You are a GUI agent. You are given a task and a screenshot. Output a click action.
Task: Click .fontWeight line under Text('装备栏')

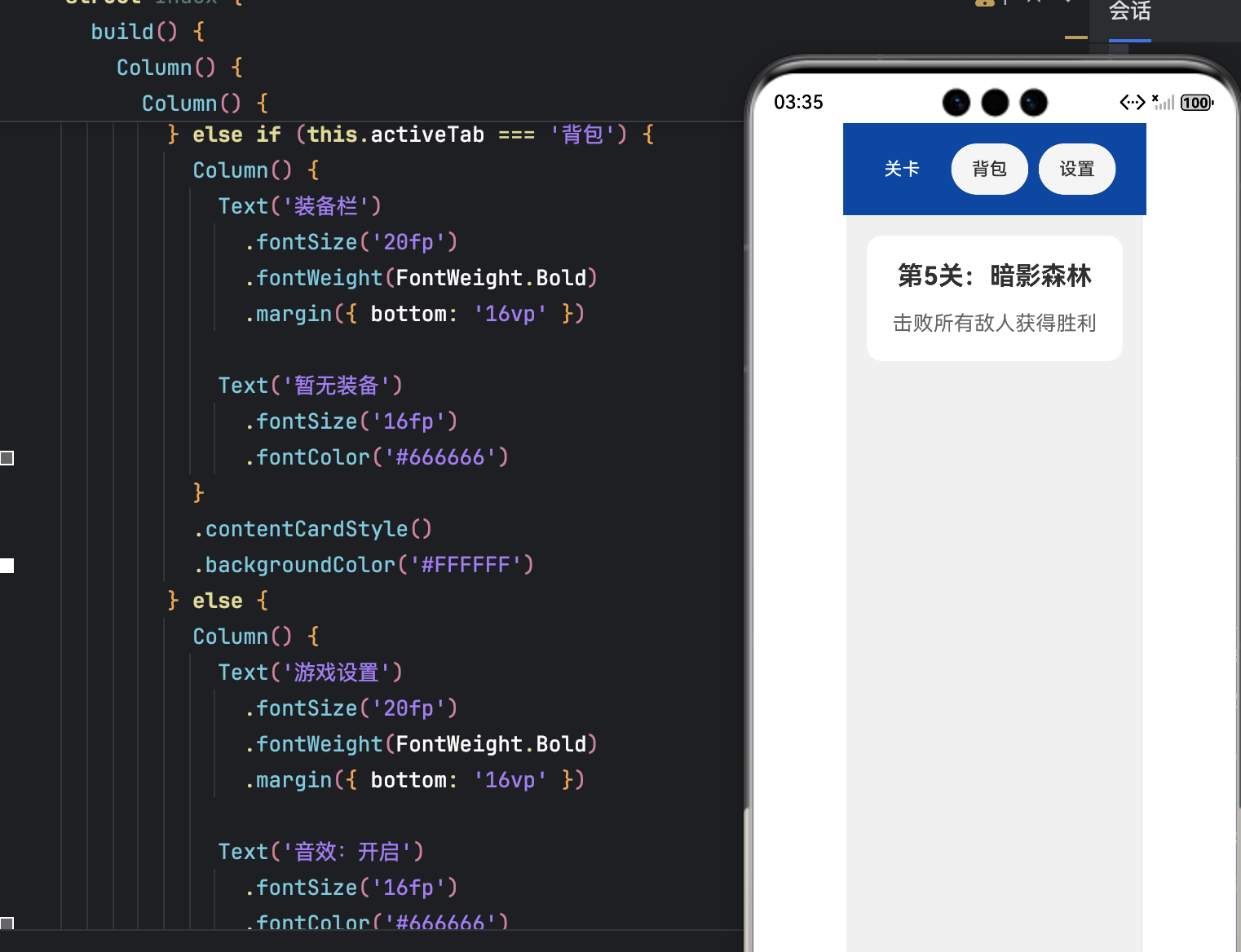click(x=422, y=278)
